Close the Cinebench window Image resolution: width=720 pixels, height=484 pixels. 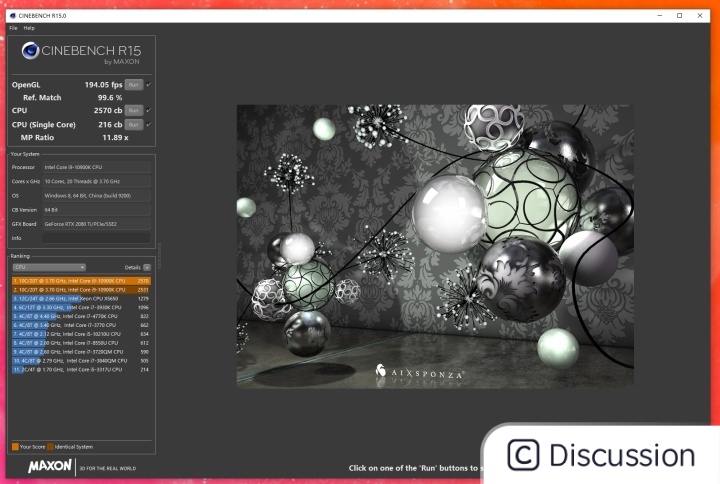pyautogui.click(x=700, y=16)
